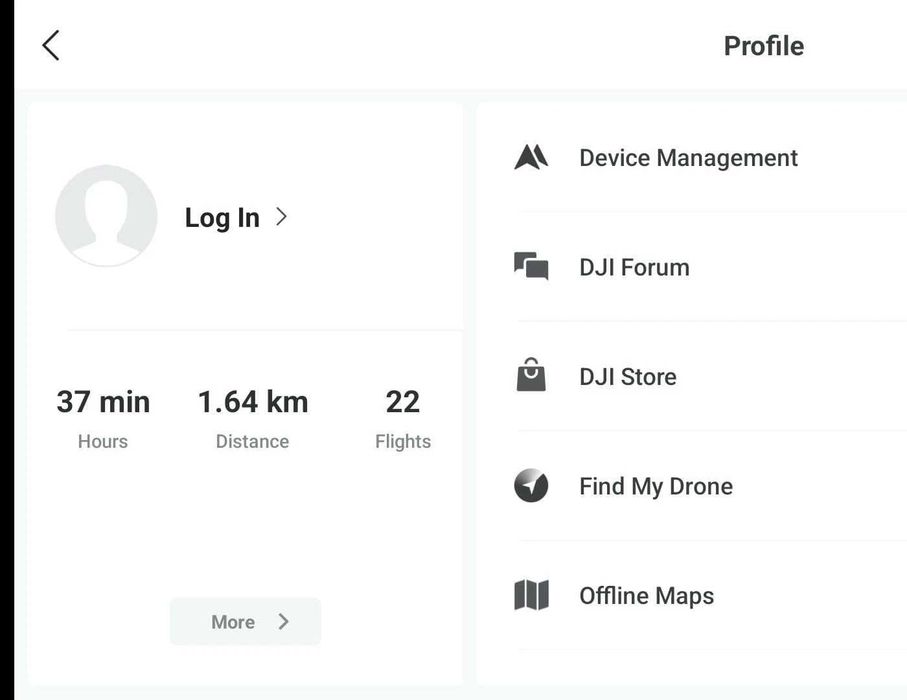Click the Profile page title
907x700 pixels.
click(764, 46)
